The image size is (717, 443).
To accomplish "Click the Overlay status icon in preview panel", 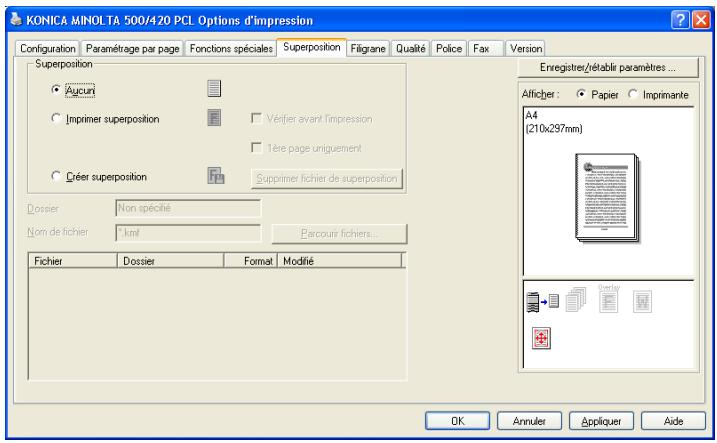I will coord(609,299).
